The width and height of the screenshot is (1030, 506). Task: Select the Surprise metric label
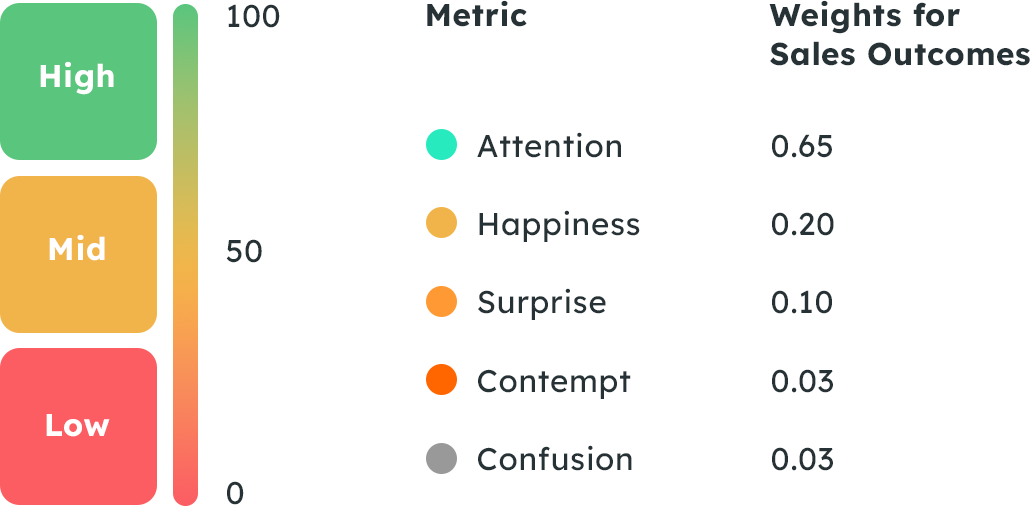coord(542,302)
